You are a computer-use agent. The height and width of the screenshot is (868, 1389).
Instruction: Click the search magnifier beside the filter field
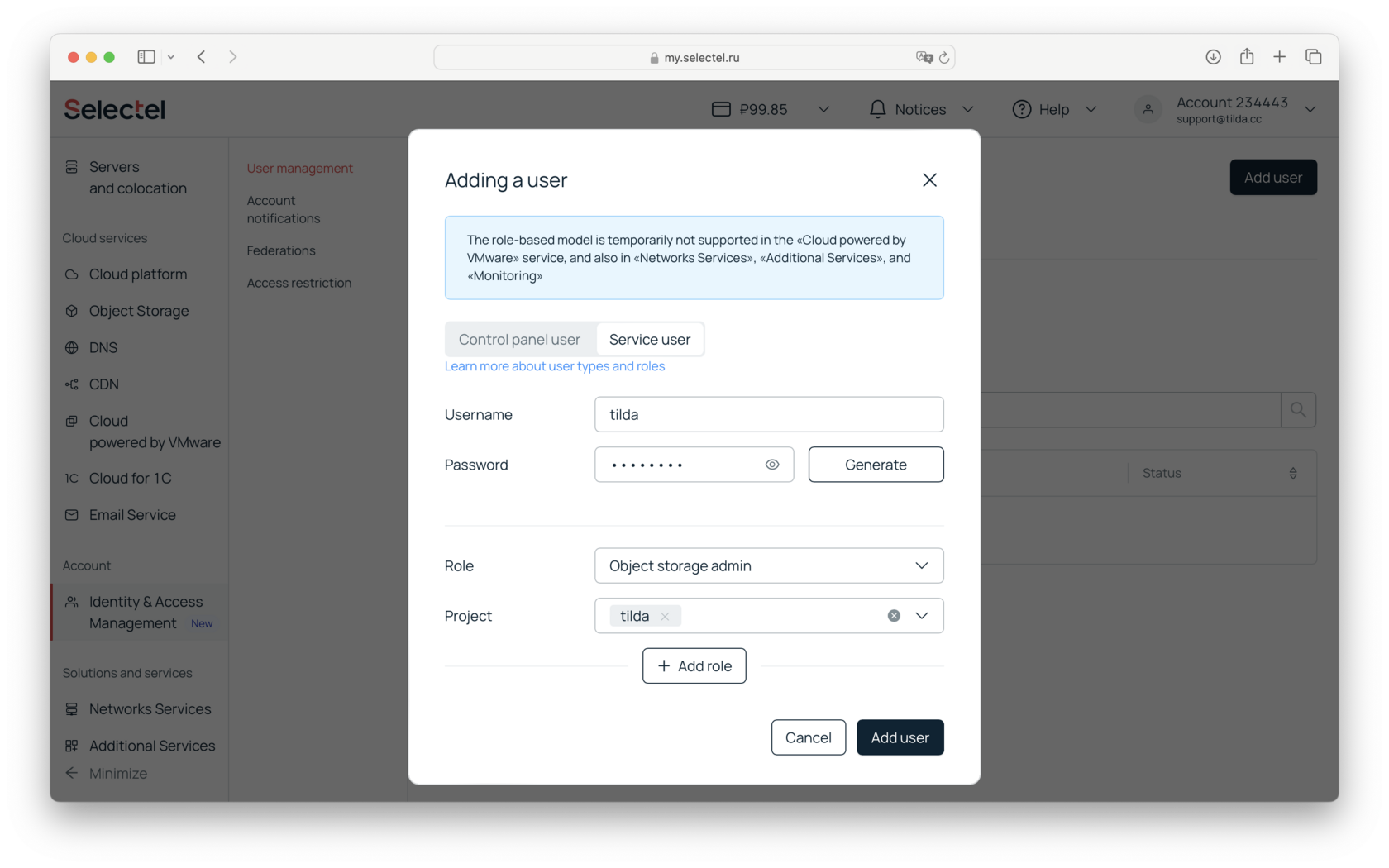(x=1298, y=409)
